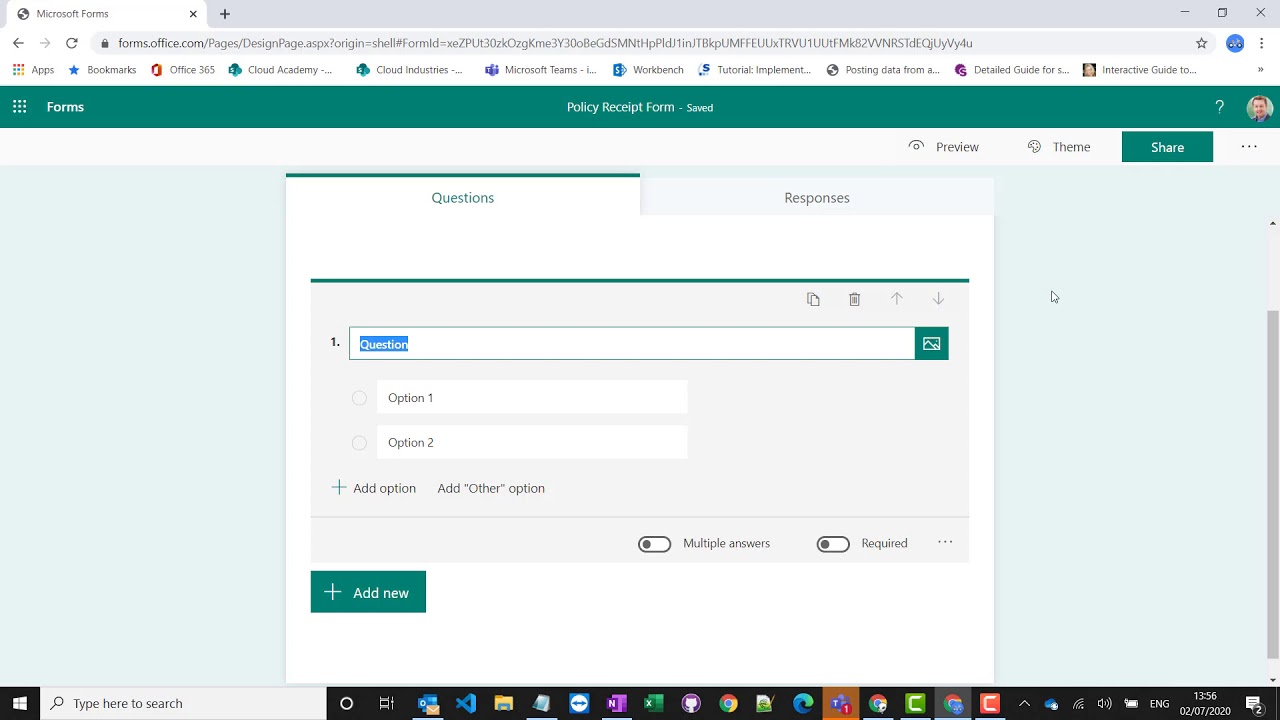Open Microsoft Teams from the taskbar
1280x720 pixels.
click(x=841, y=703)
